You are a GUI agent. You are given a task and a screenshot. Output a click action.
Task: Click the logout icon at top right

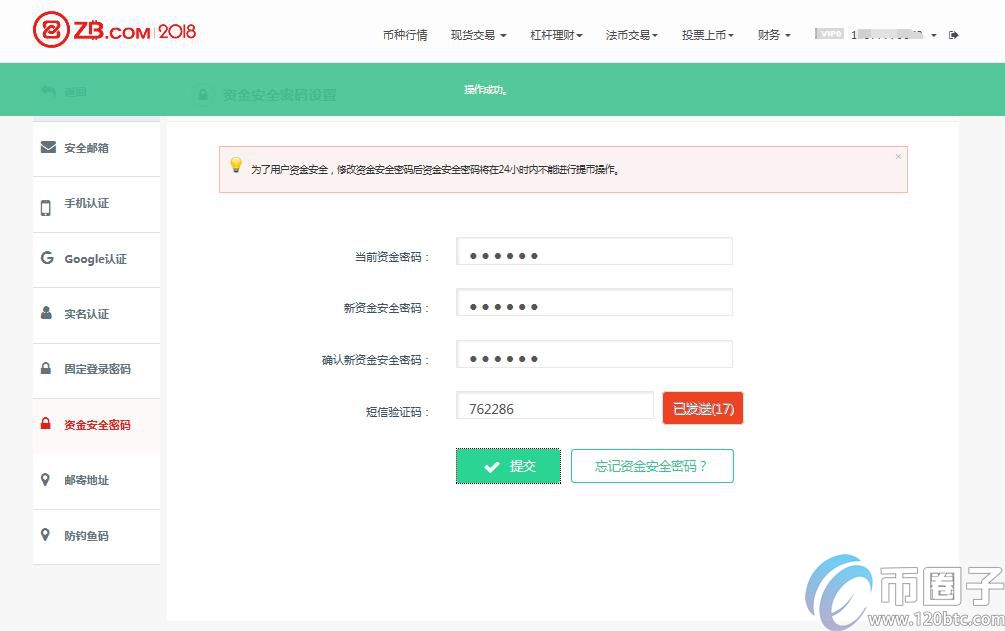pyautogui.click(x=954, y=35)
